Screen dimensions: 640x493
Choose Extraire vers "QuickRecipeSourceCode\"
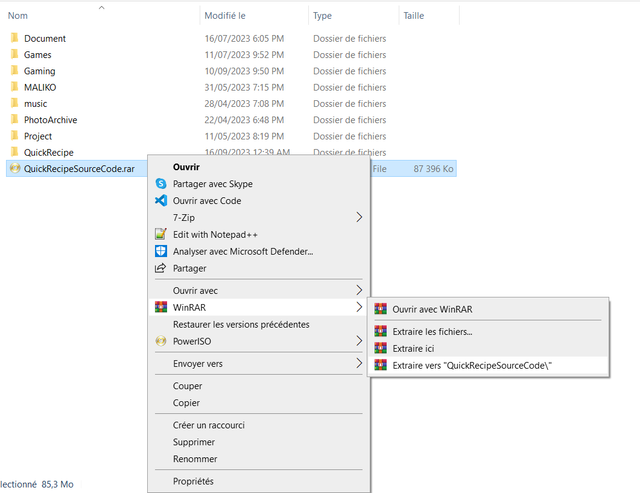[x=472, y=365]
